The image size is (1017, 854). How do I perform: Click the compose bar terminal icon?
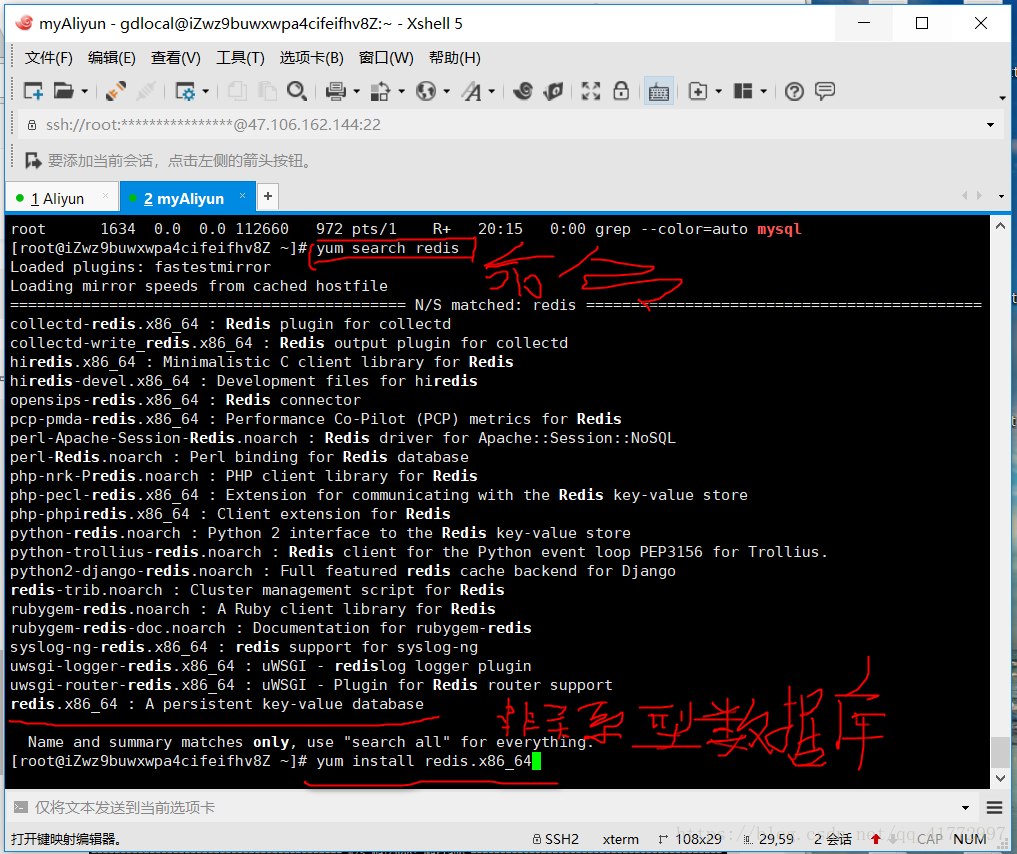[21, 807]
